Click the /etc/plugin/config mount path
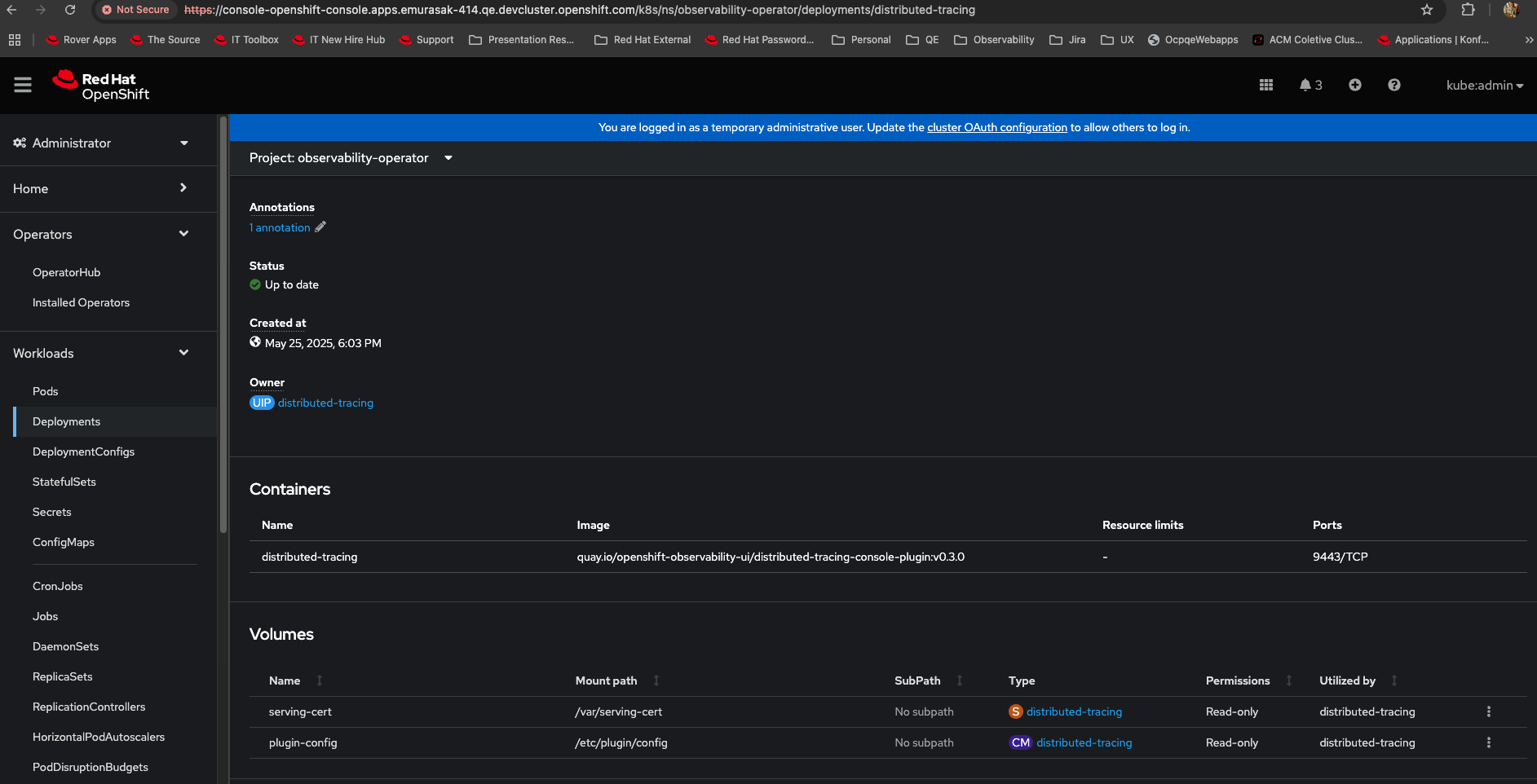The height and width of the screenshot is (784, 1537). pyautogui.click(x=621, y=742)
